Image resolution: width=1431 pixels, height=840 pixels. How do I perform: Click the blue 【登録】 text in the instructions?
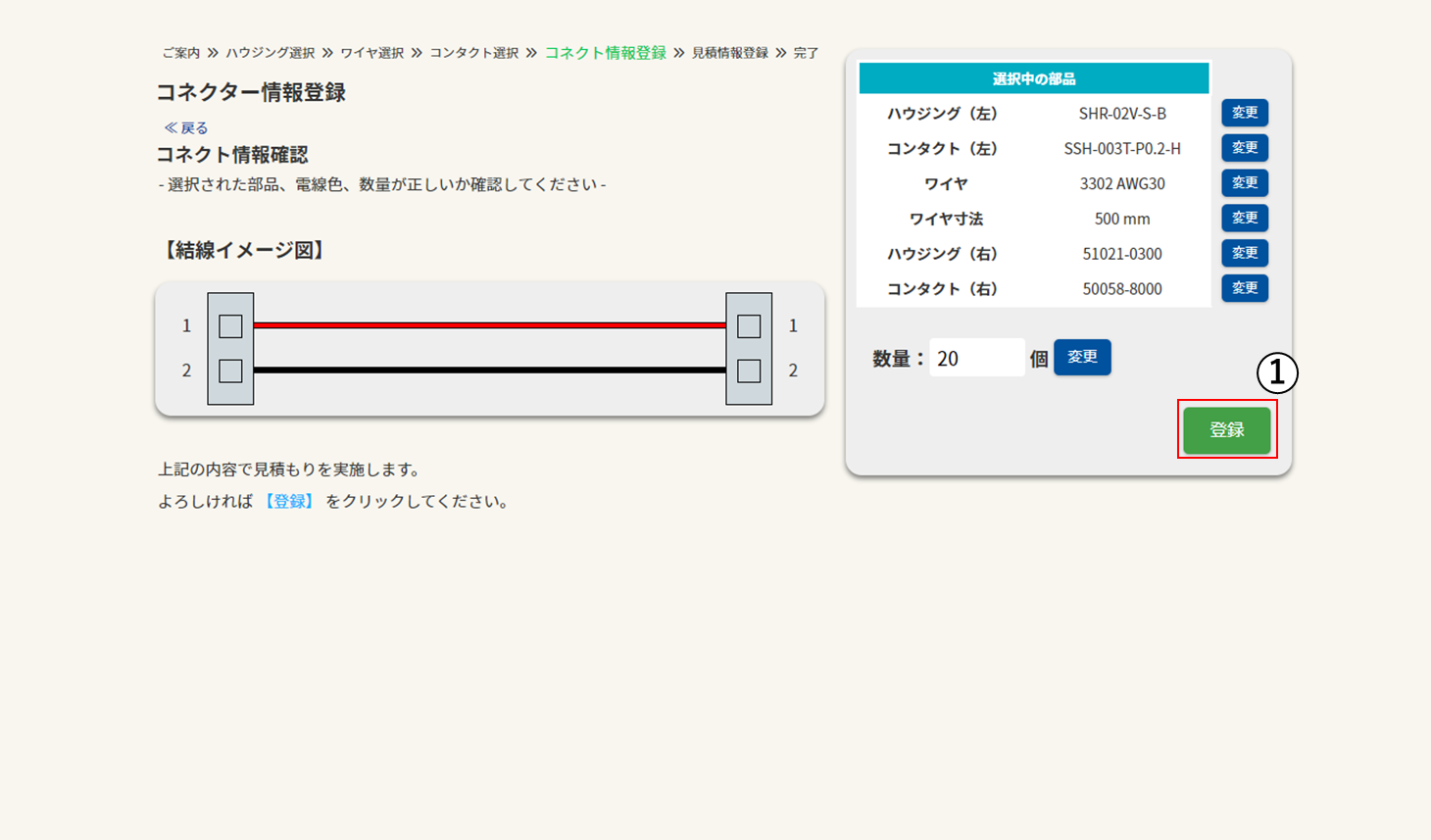289,502
